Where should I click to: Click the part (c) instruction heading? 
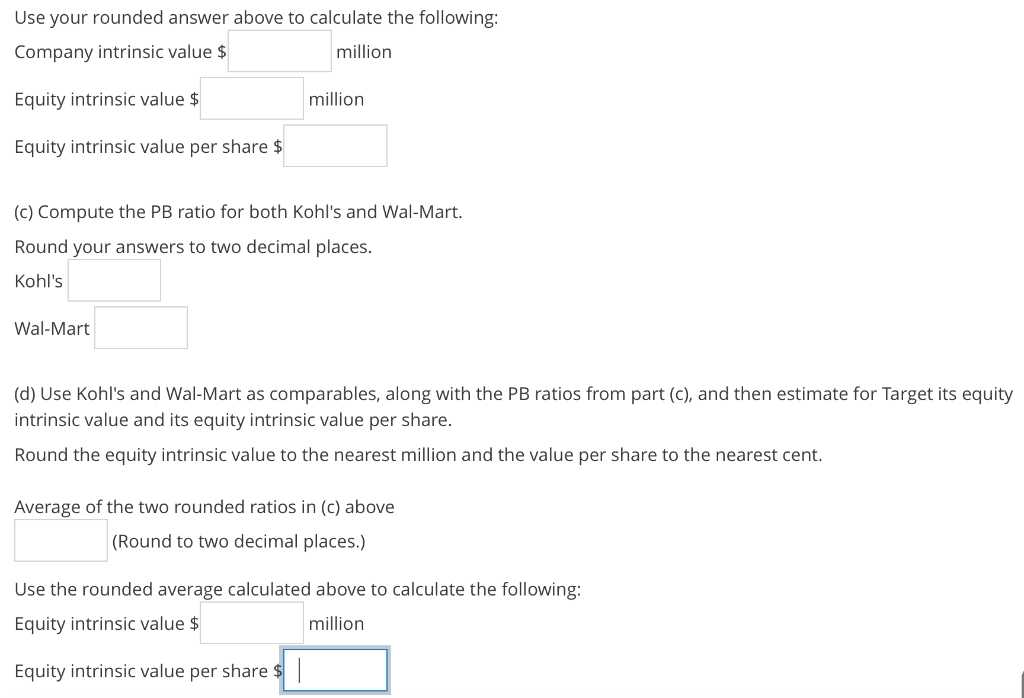(x=237, y=211)
